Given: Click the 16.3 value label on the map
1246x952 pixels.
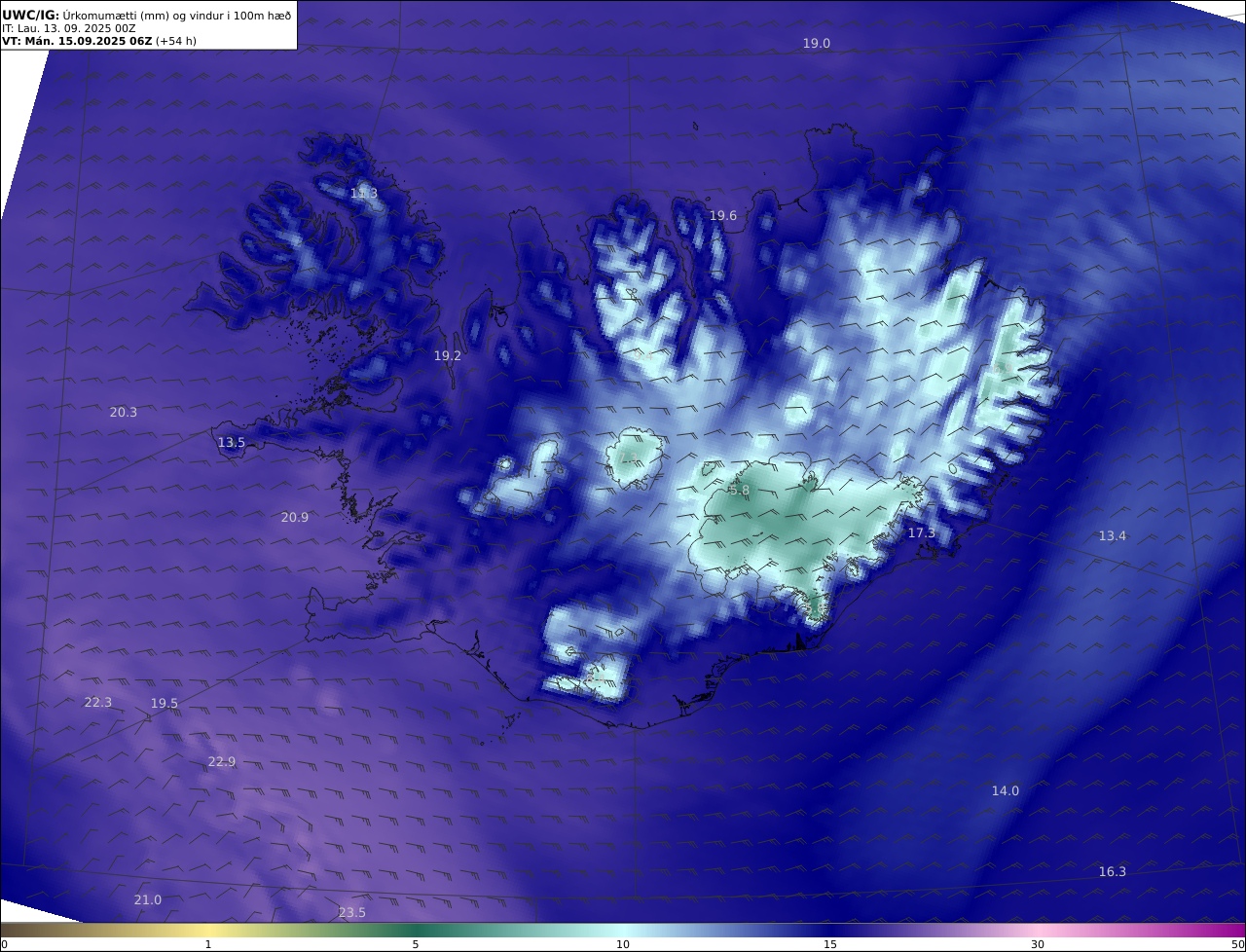Looking at the screenshot, I should (1112, 872).
